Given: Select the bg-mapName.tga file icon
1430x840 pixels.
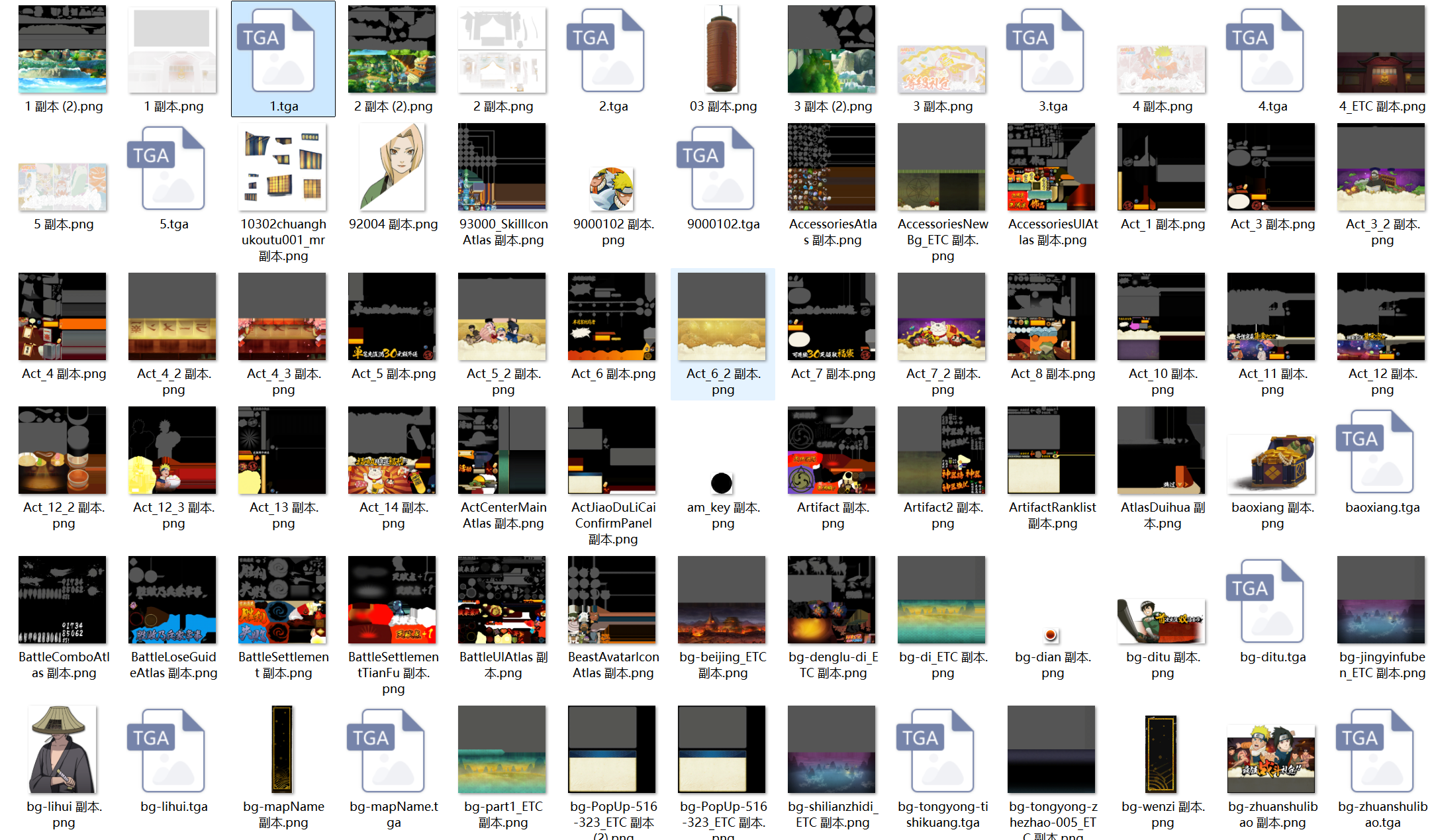Looking at the screenshot, I should click(x=393, y=751).
